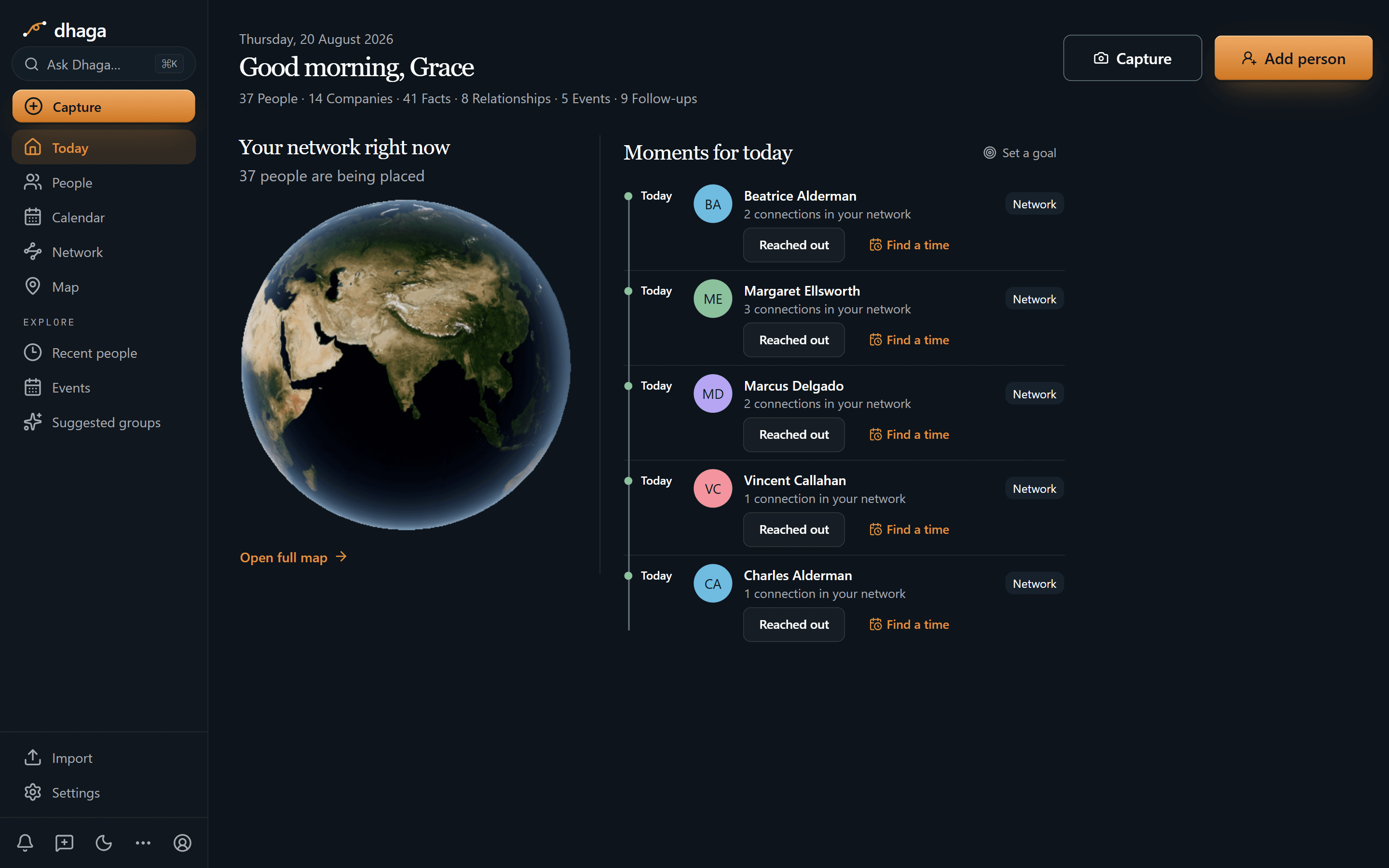Viewport: 1389px width, 868px height.
Task: Mark Beatrice Alderman as Reached out
Action: 794,244
